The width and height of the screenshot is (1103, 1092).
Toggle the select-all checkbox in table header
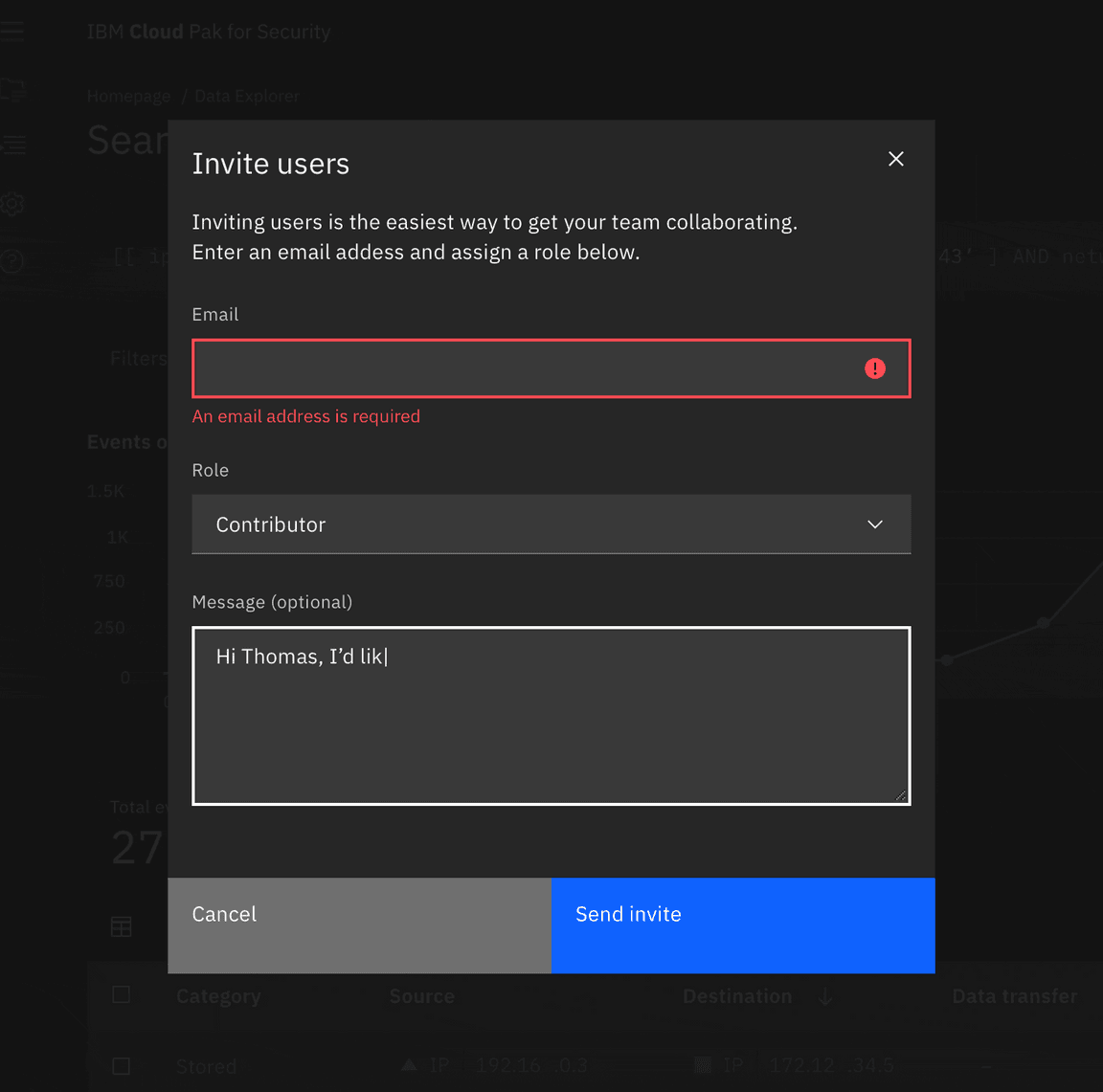pos(122,994)
